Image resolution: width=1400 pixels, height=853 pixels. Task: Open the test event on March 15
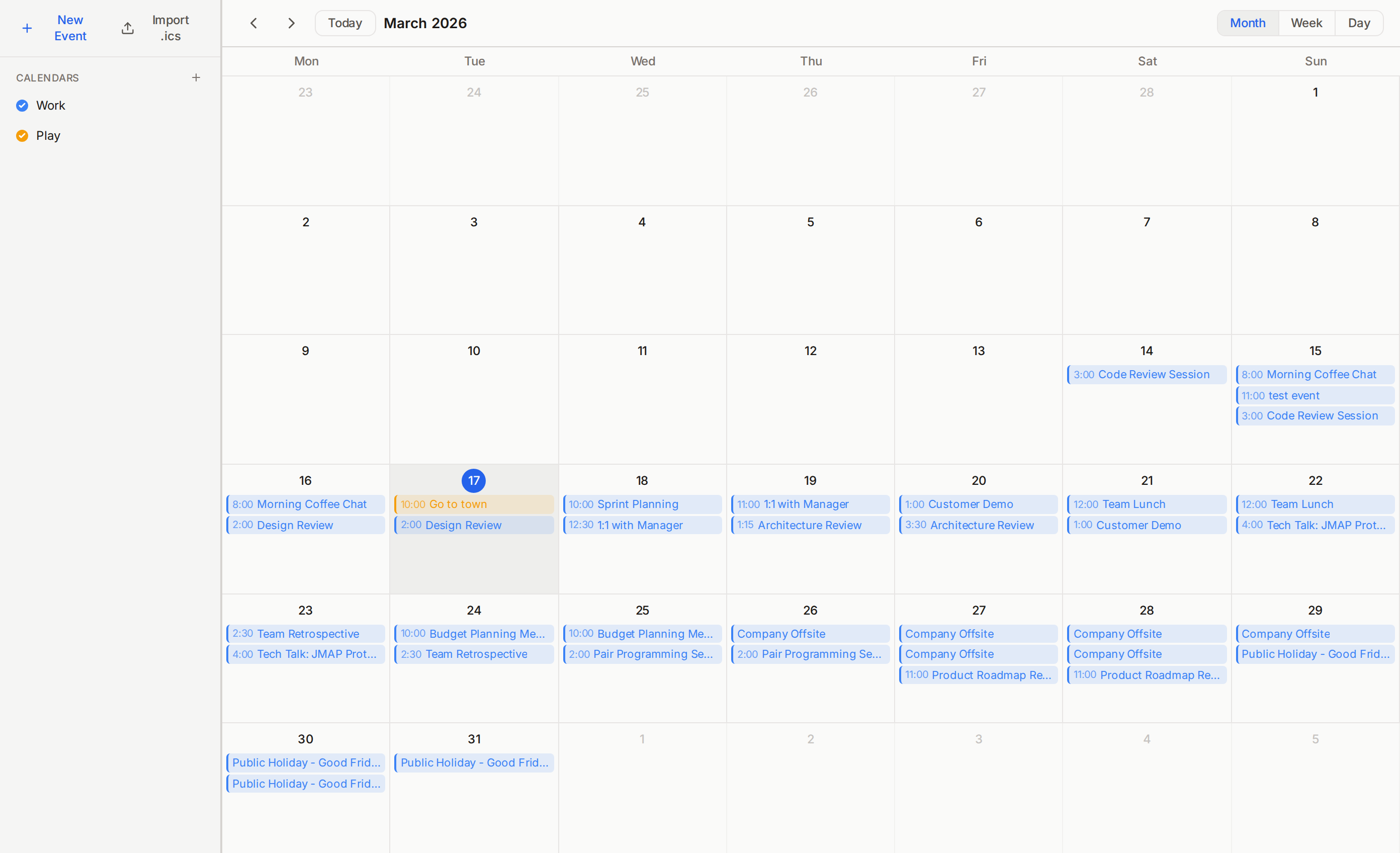click(x=1314, y=395)
